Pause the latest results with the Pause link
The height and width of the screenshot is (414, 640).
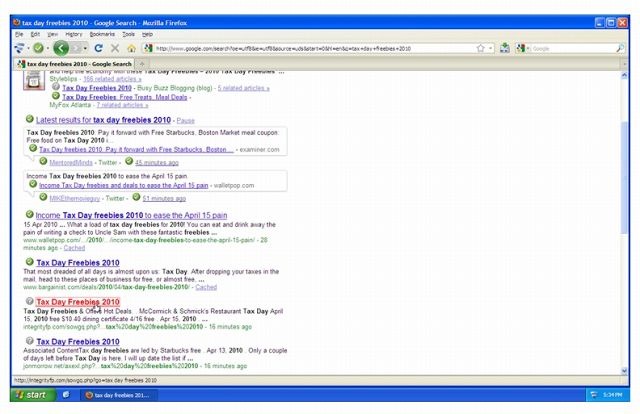185,120
